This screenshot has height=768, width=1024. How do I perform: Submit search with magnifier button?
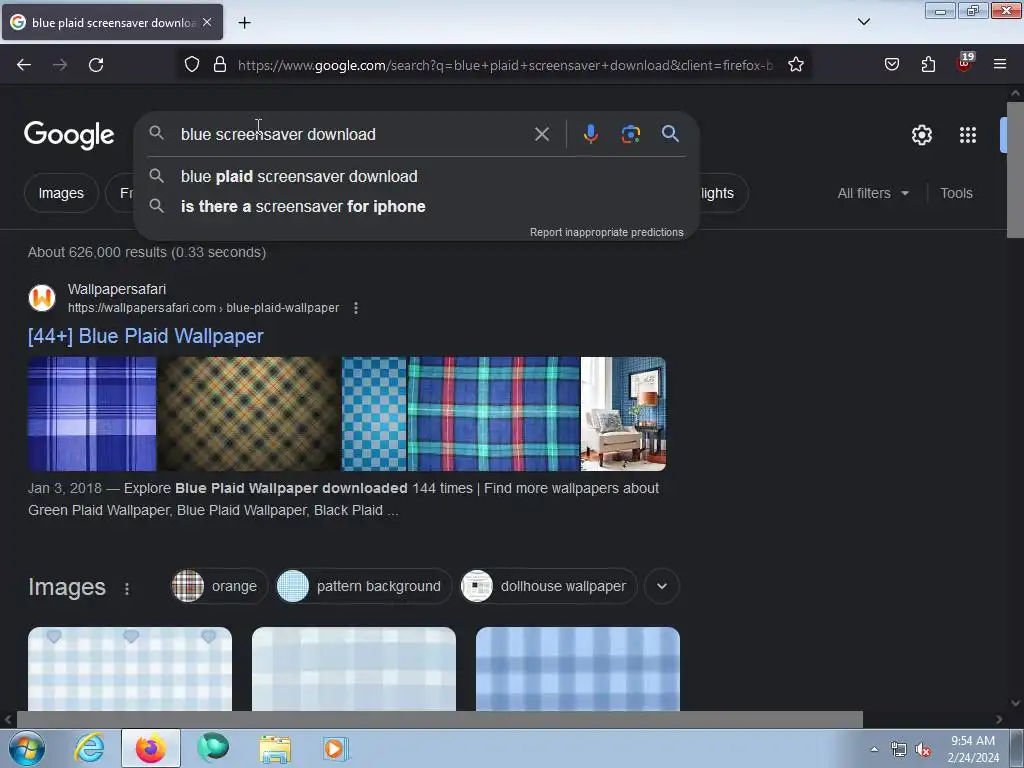(x=670, y=134)
